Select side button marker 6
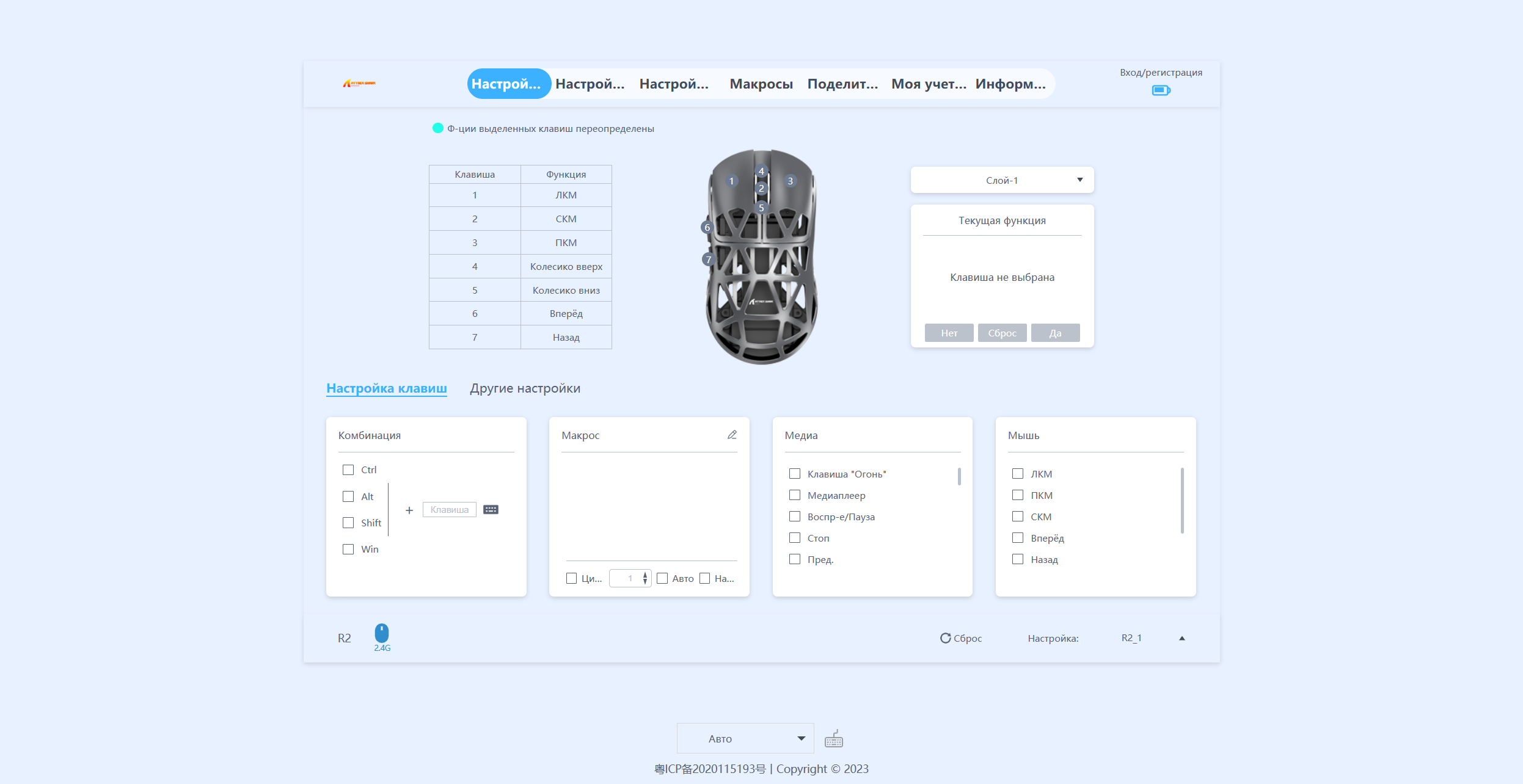This screenshot has height=784, width=1523. tap(707, 228)
